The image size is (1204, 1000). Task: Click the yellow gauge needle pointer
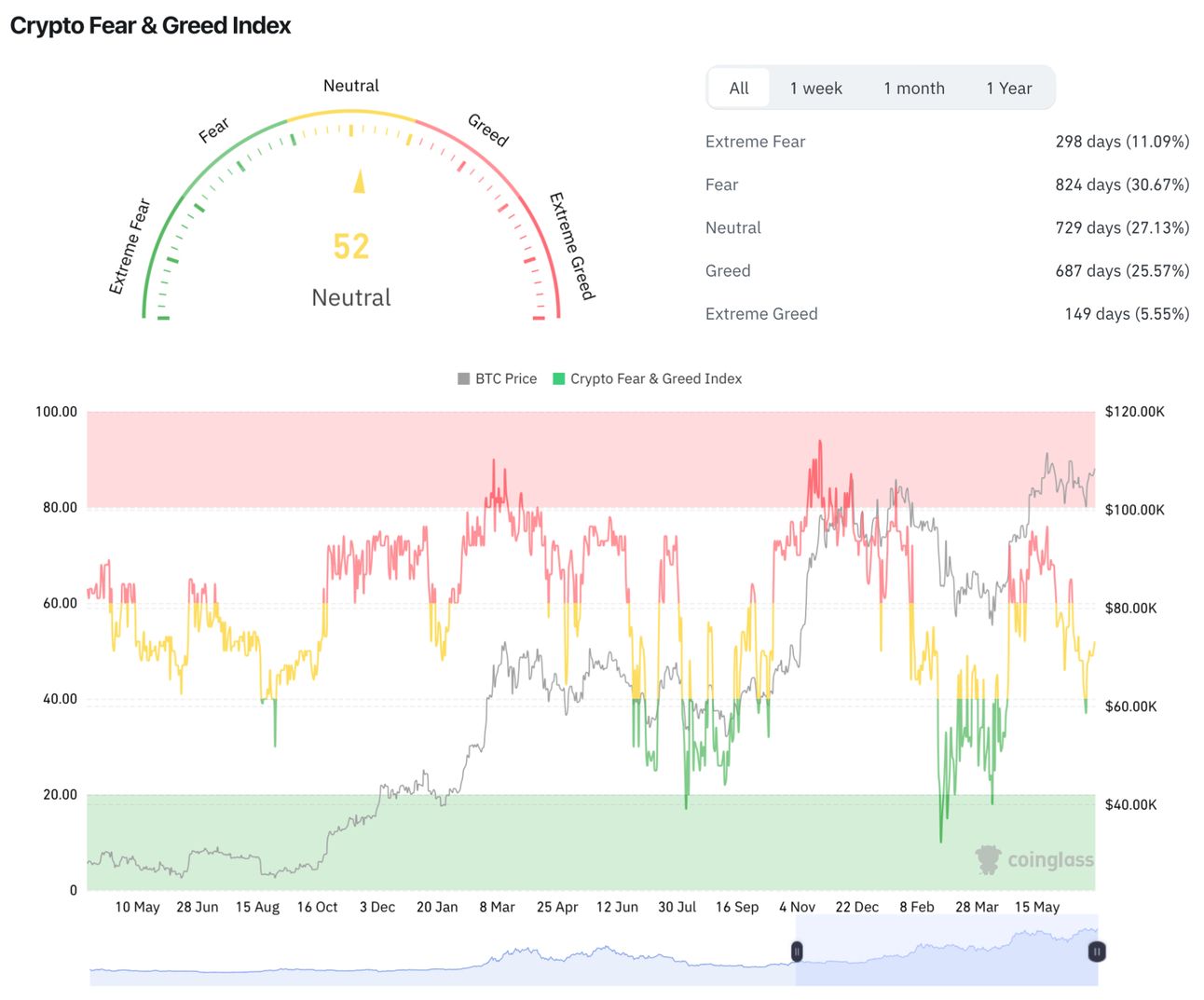pos(360,181)
